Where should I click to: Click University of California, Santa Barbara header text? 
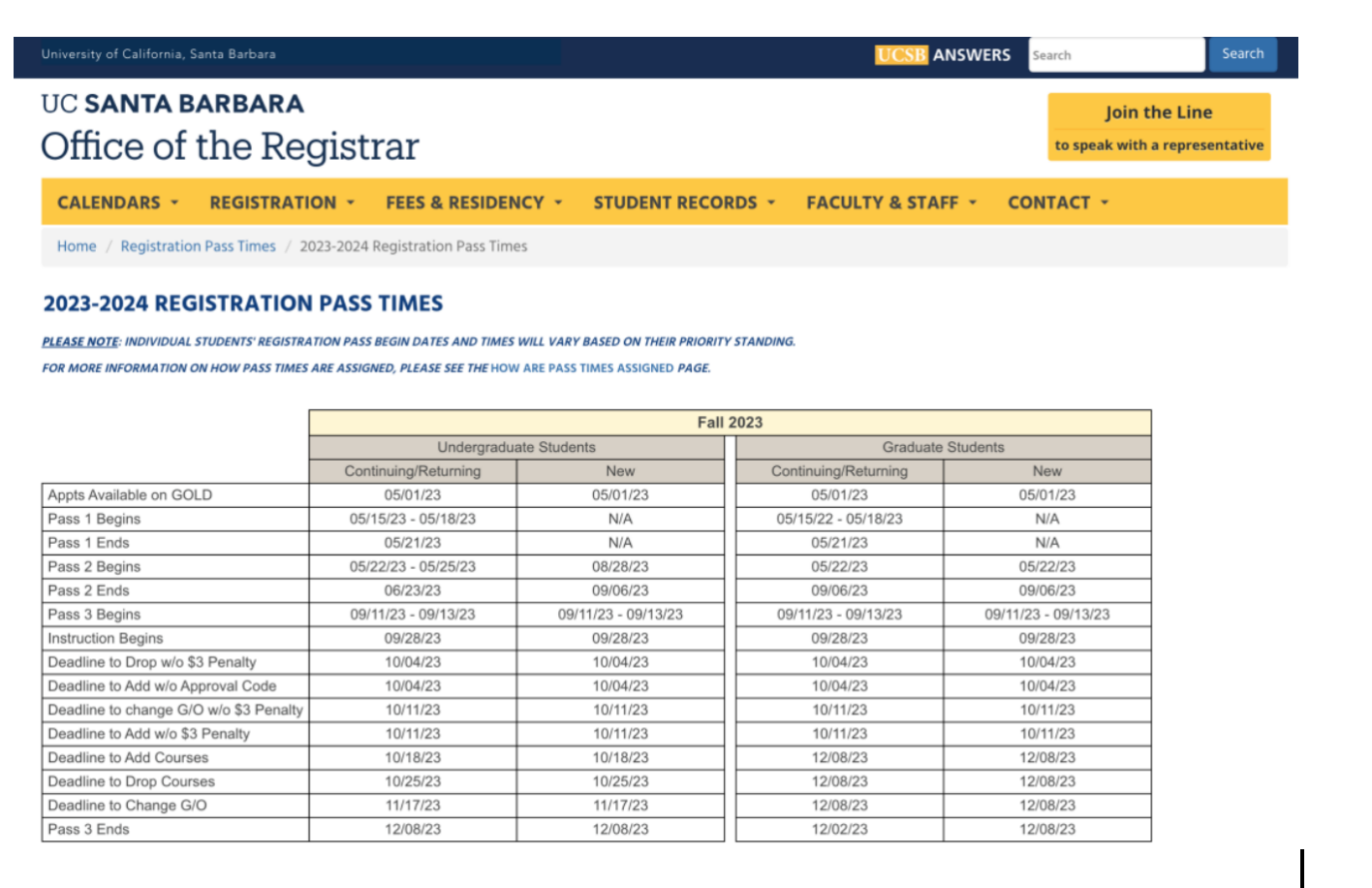pos(158,54)
